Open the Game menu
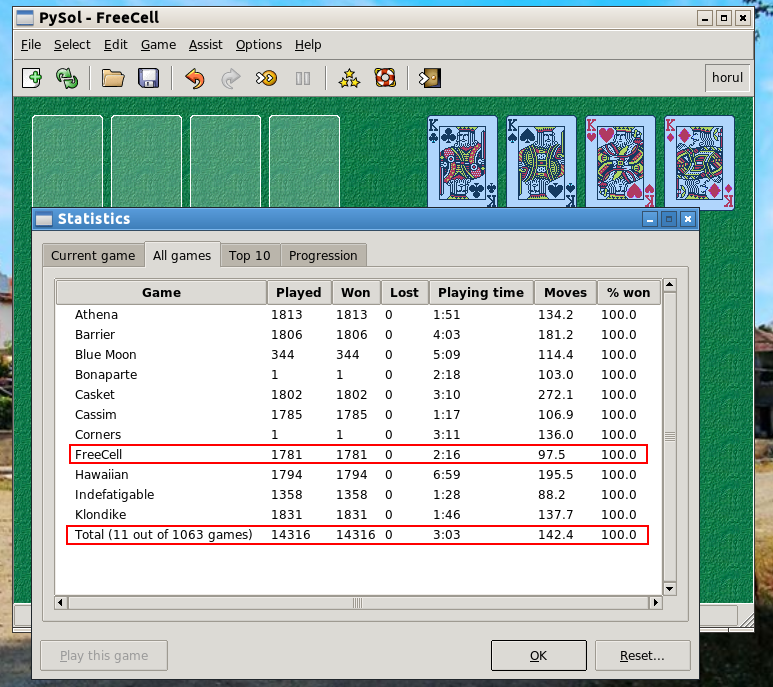The width and height of the screenshot is (773, 687). click(x=158, y=45)
